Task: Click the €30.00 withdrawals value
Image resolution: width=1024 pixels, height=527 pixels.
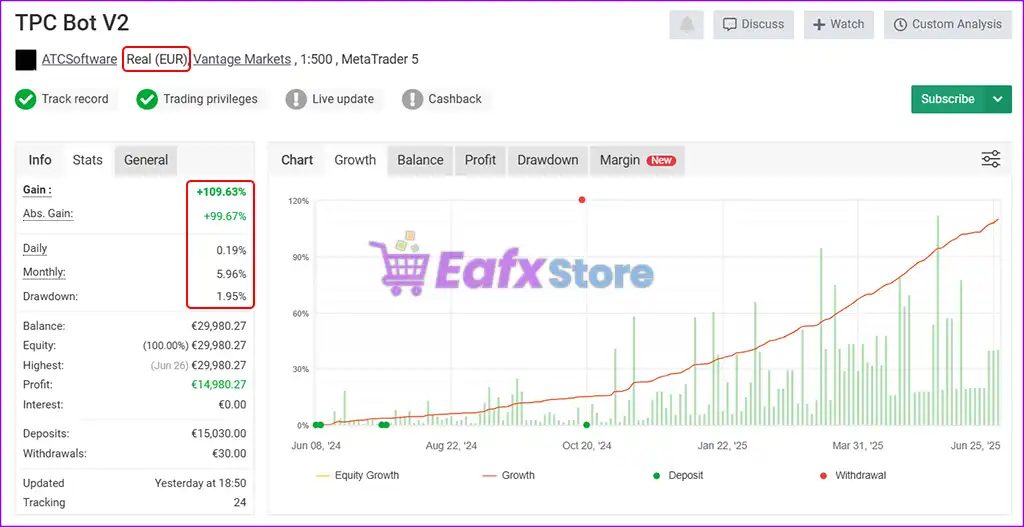Action: coord(229,453)
